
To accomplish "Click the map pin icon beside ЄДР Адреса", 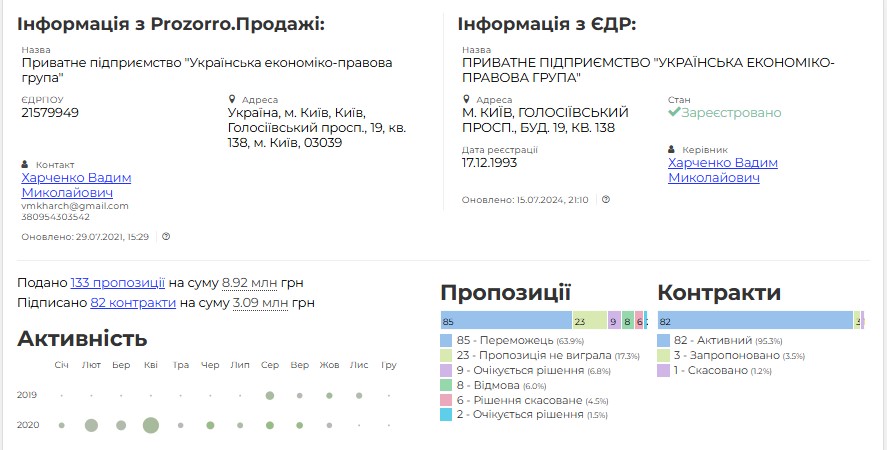I will point(466,99).
